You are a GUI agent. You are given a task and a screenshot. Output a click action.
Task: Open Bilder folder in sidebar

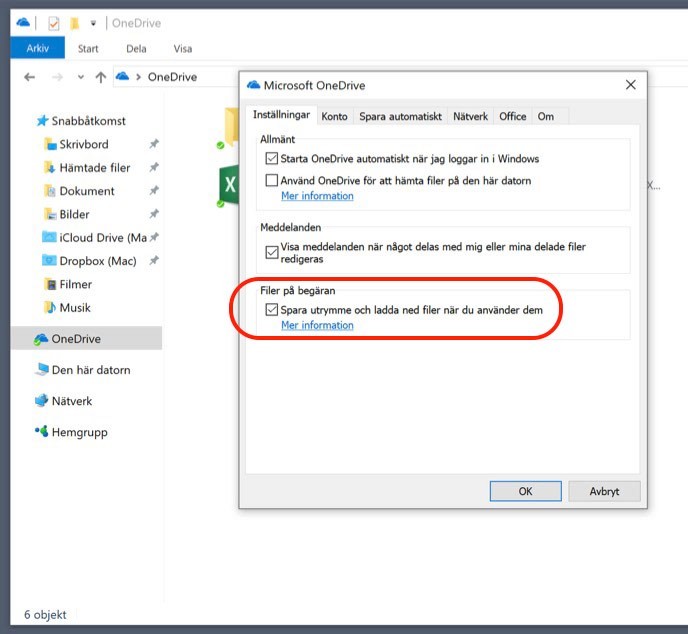click(x=74, y=214)
